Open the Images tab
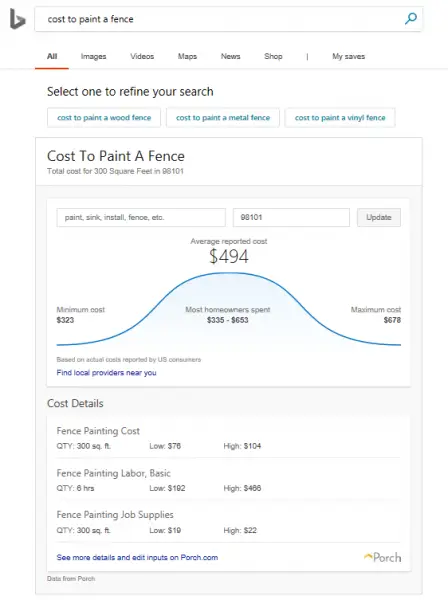448x600 pixels. pyautogui.click(x=93, y=56)
